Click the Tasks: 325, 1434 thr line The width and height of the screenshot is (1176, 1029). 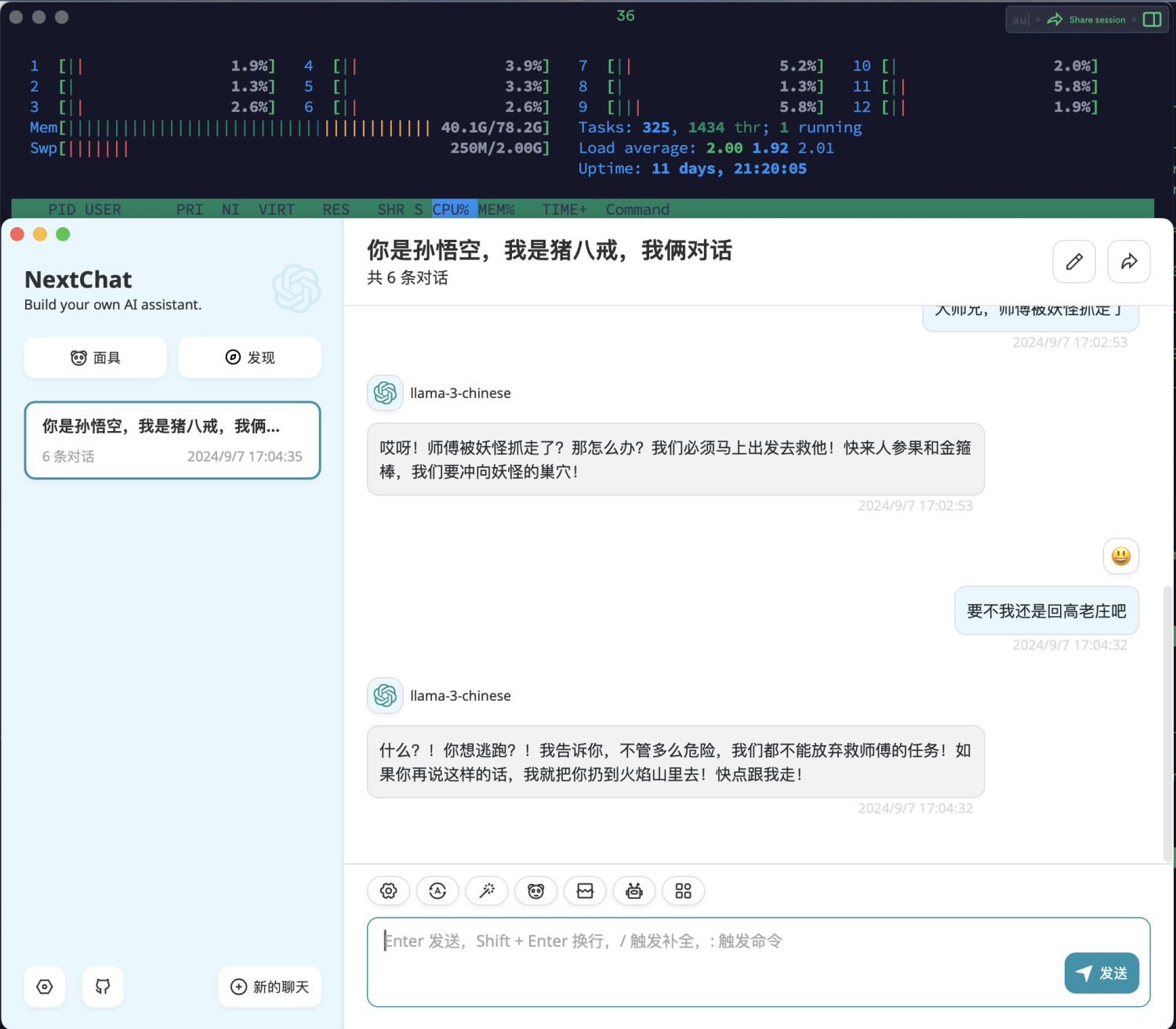tap(720, 128)
